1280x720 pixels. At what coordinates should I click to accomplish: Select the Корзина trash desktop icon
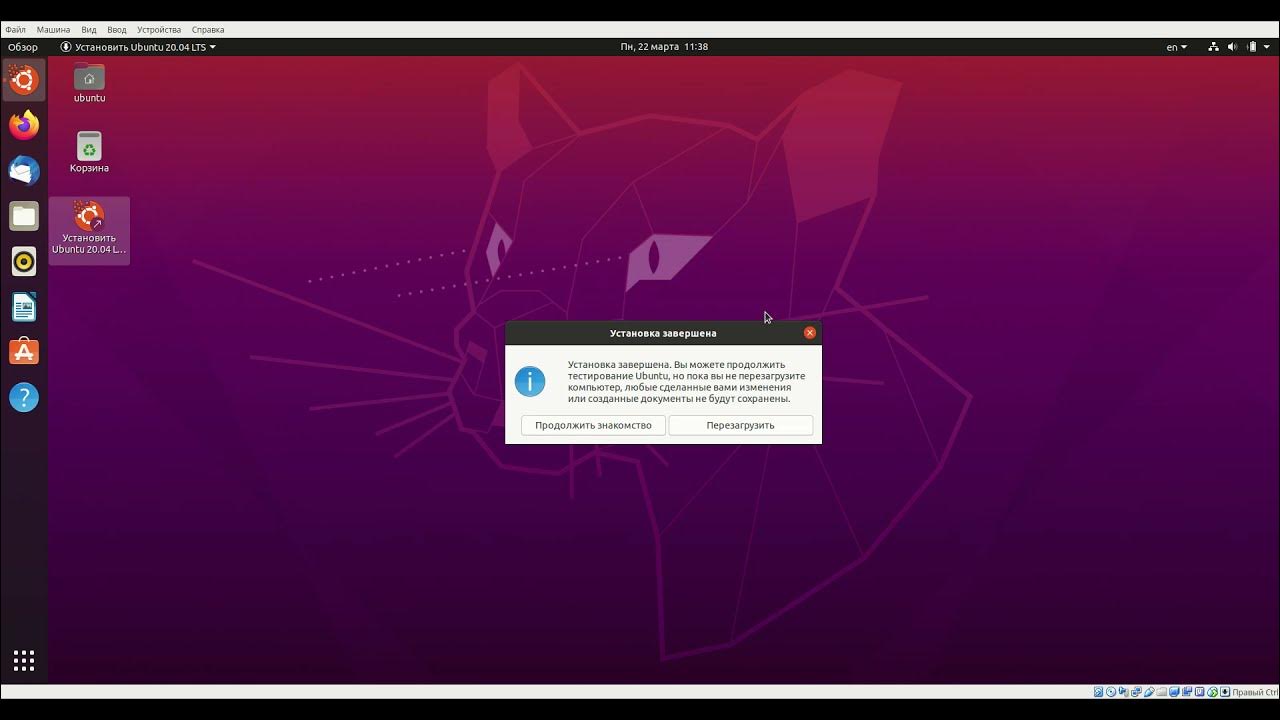coord(89,152)
